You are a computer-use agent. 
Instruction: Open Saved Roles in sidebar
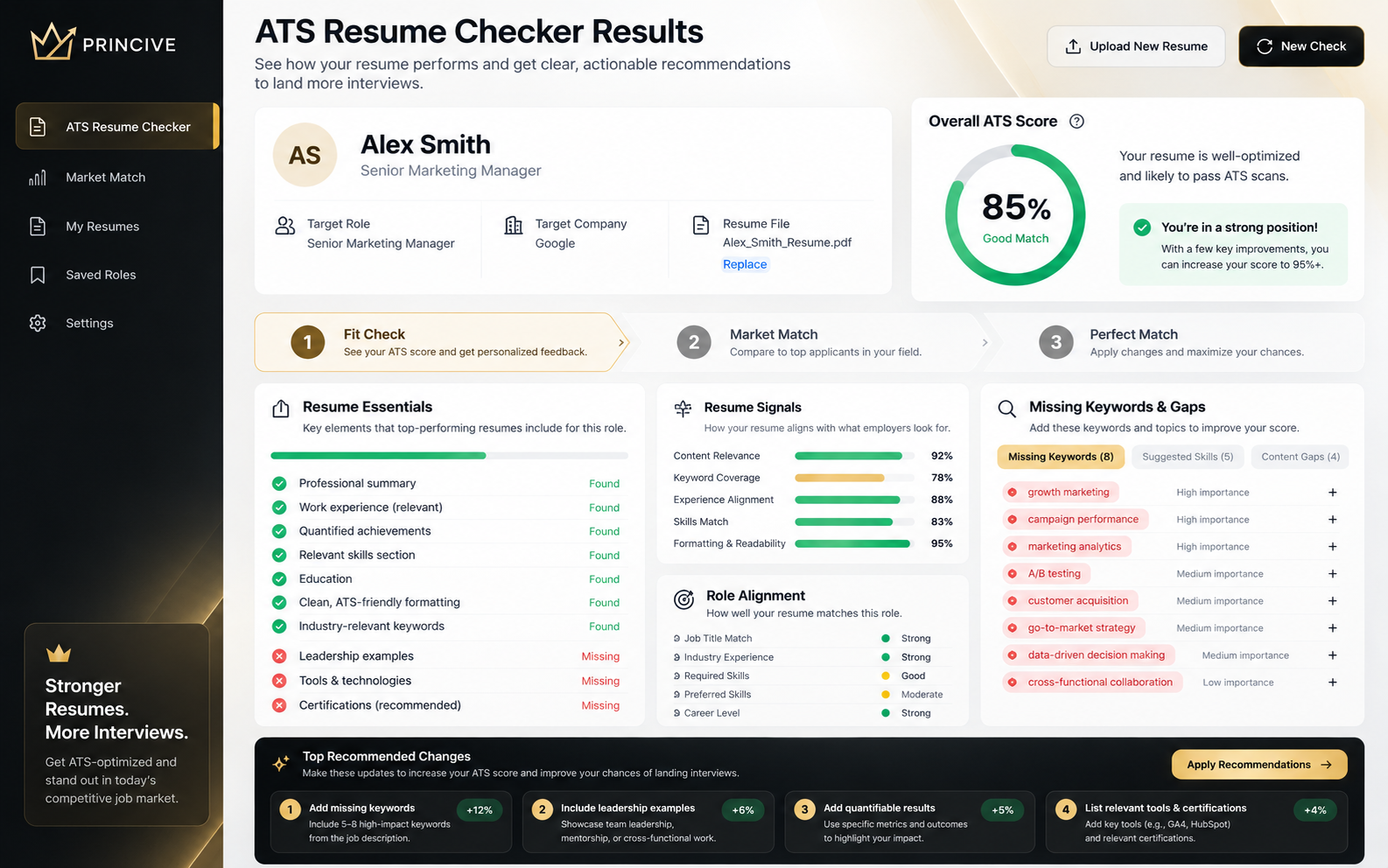[117, 275]
